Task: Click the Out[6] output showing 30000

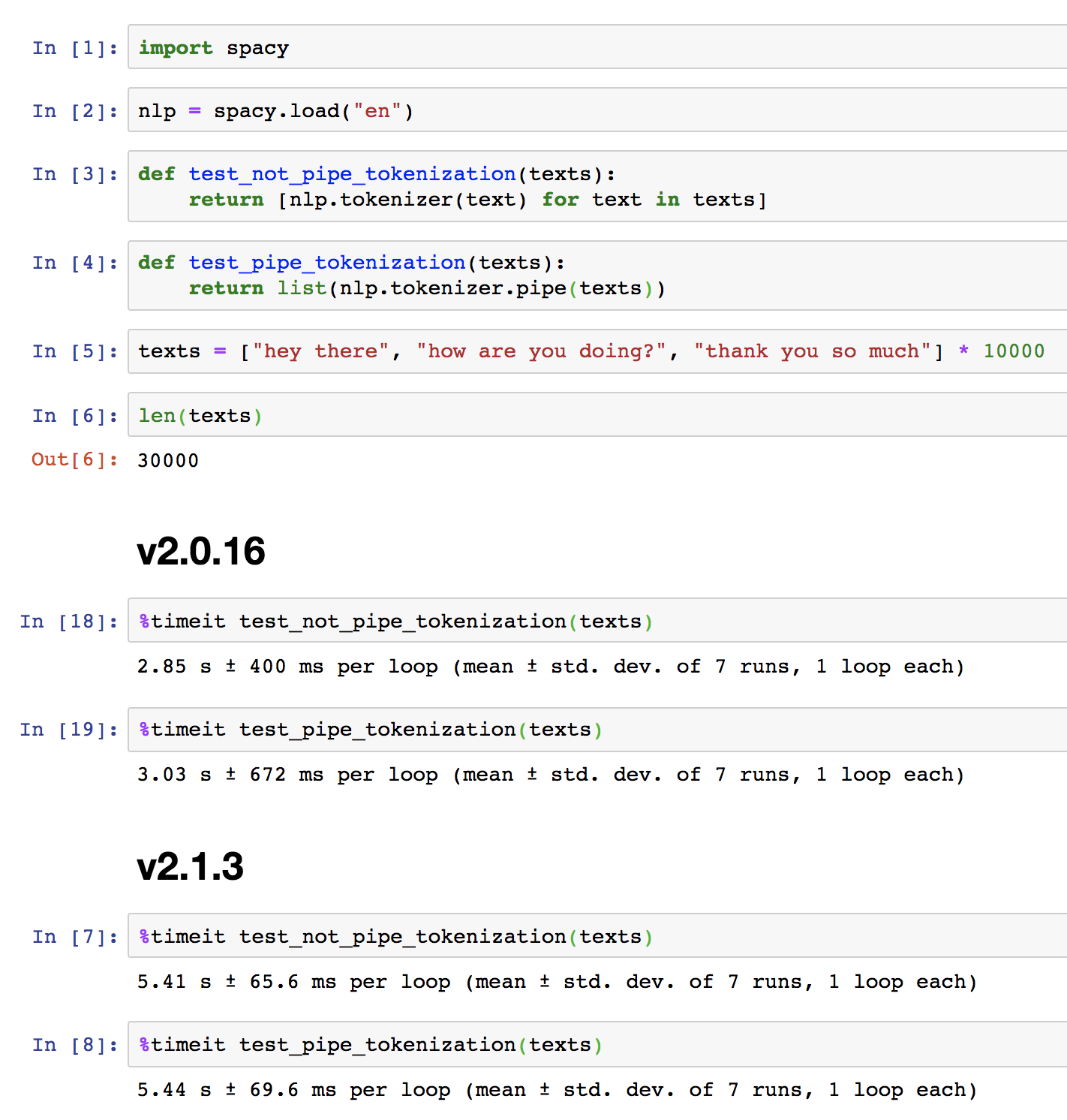Action: click(168, 459)
